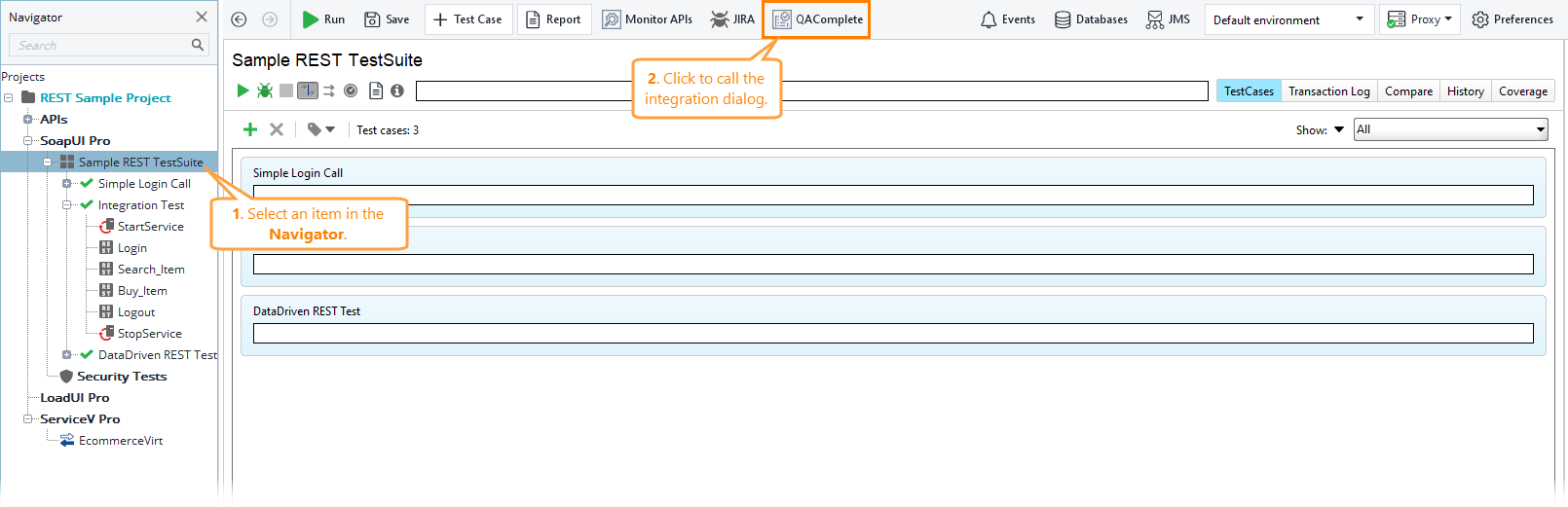The height and width of the screenshot is (507, 1568).
Task: Click the "Test cases: 3" label
Action: [x=388, y=129]
